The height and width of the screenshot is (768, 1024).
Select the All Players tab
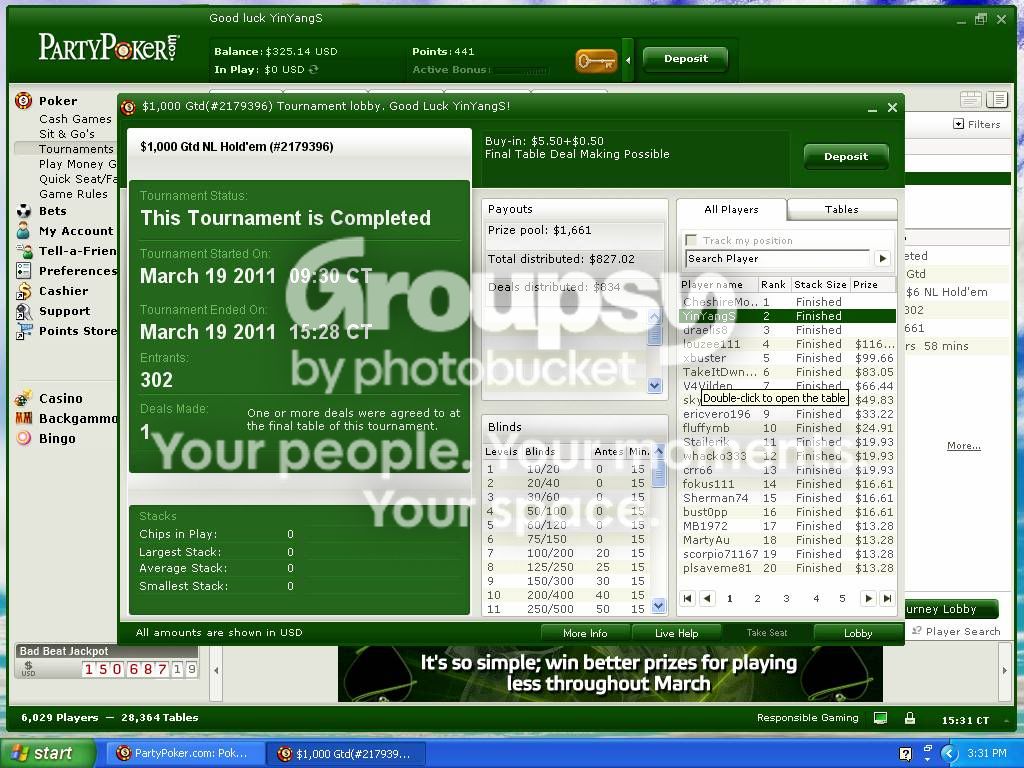[731, 210]
